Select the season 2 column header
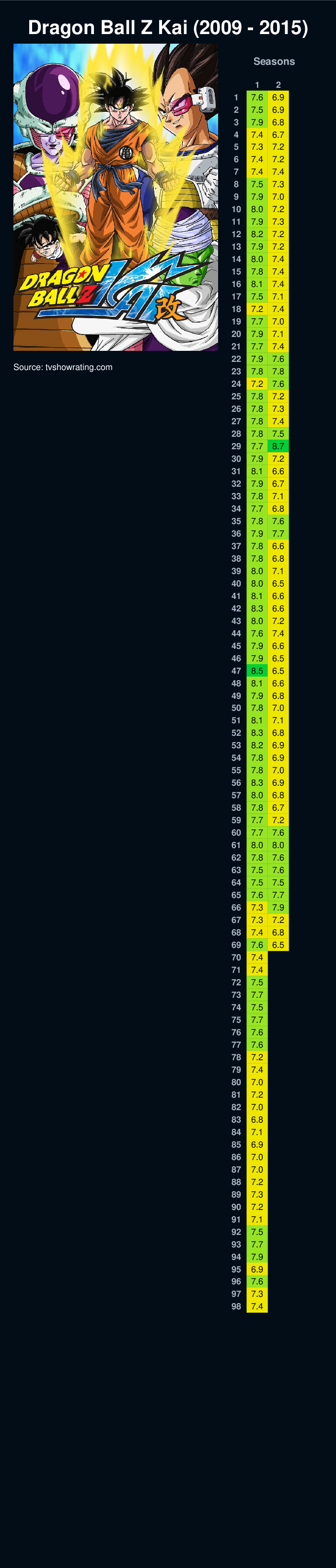The width and height of the screenshot is (336, 1568). click(278, 85)
